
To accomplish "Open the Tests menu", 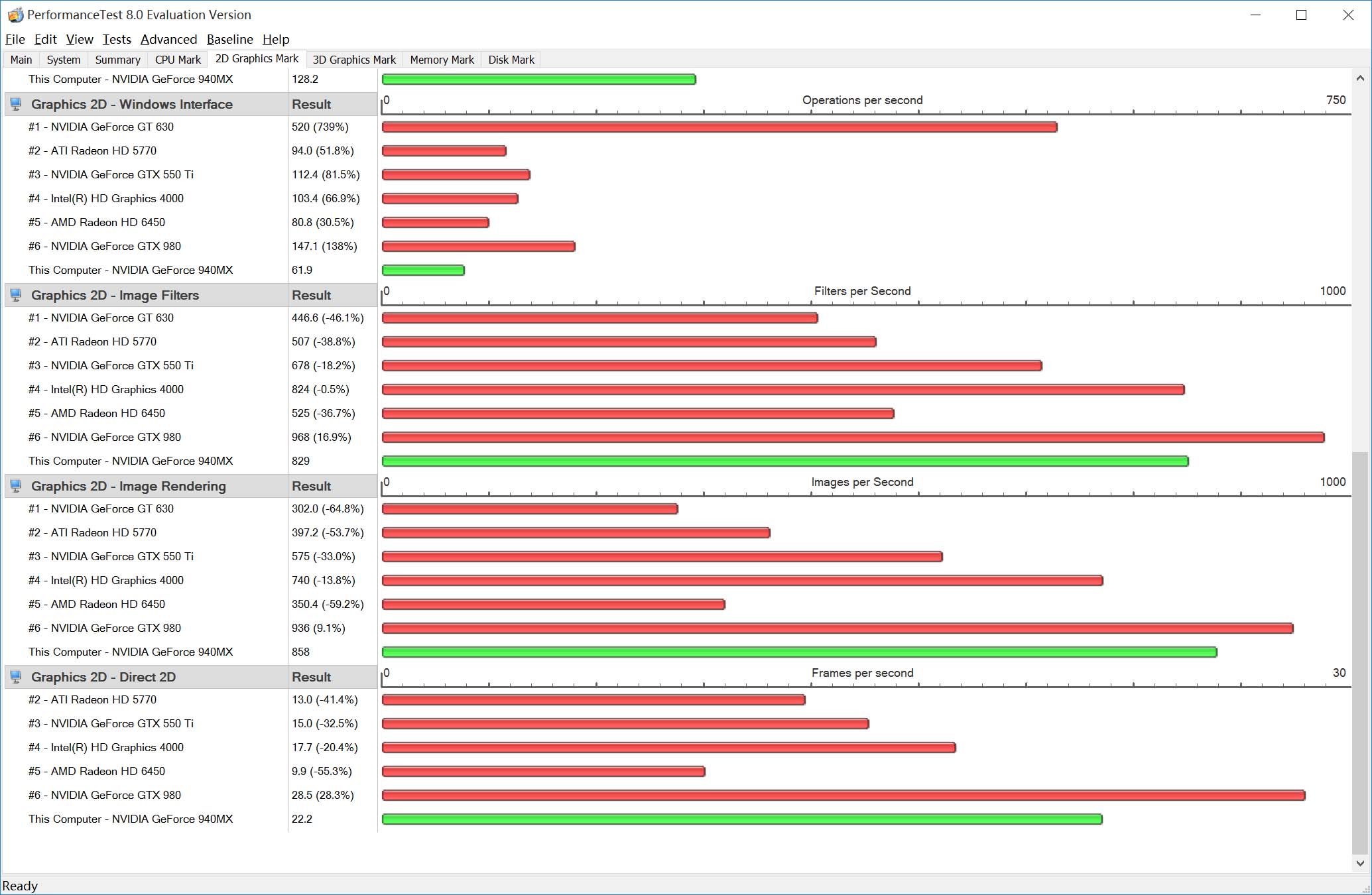I will (117, 39).
